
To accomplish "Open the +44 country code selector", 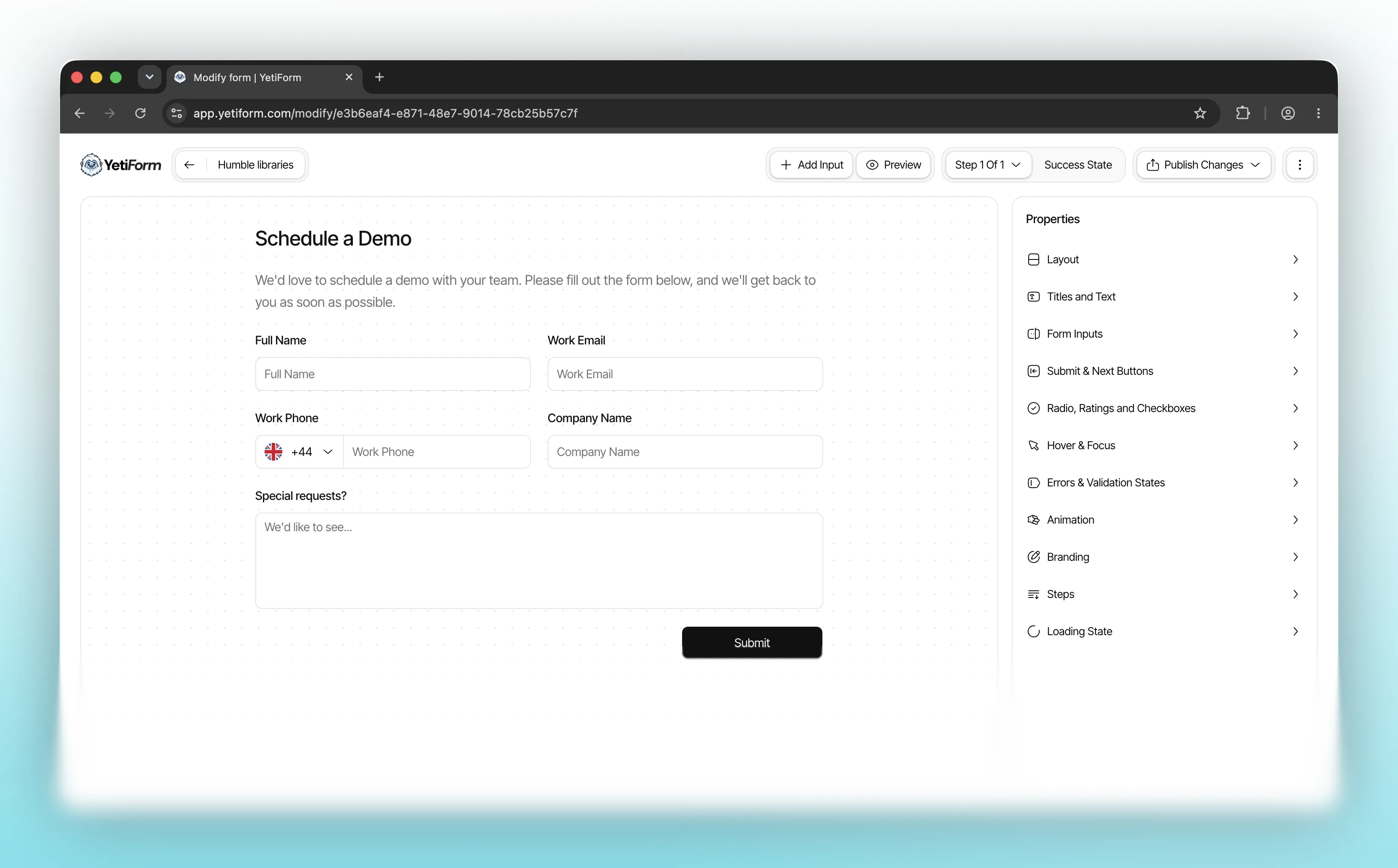I will pyautogui.click(x=299, y=452).
